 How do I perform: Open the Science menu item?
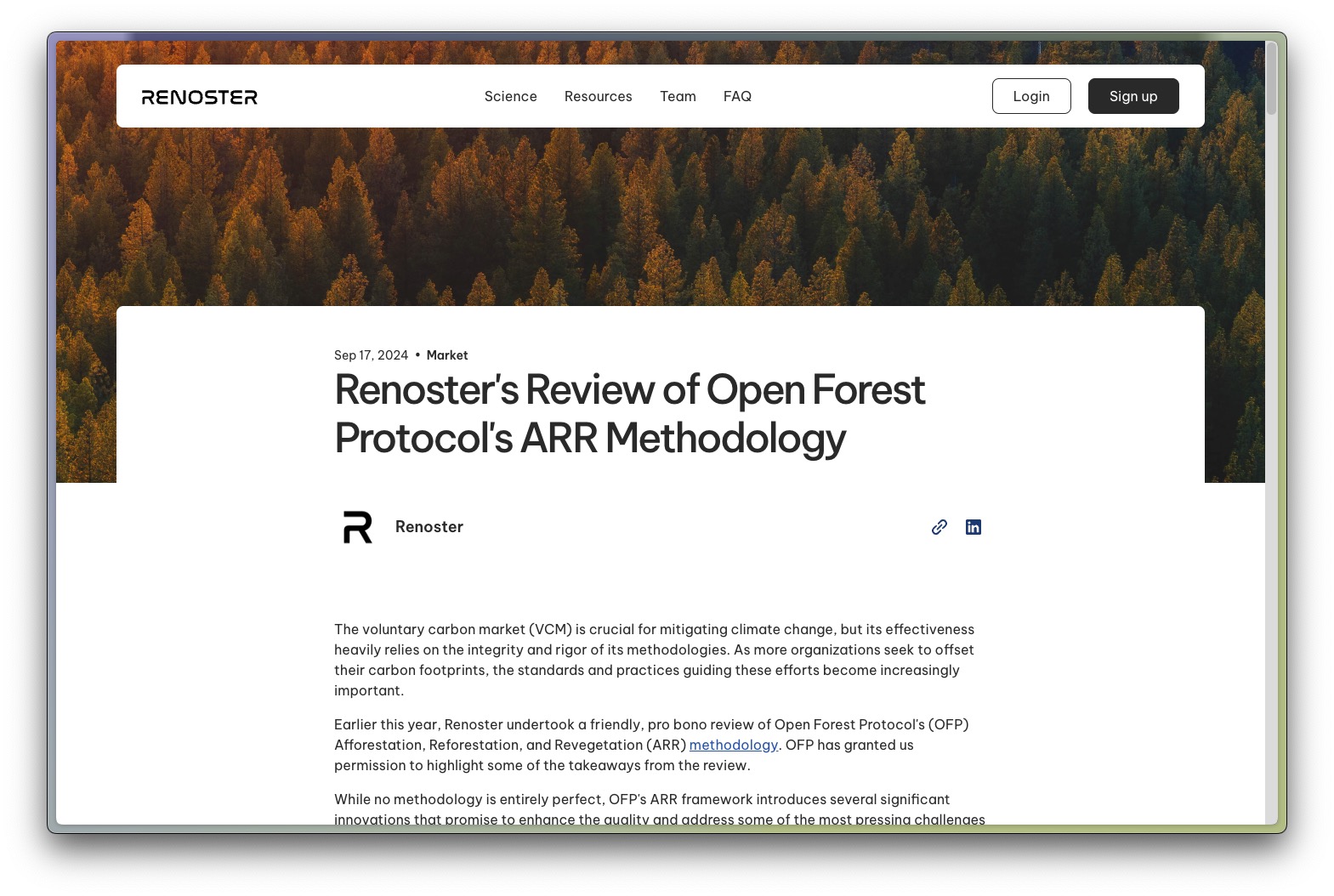coord(511,96)
